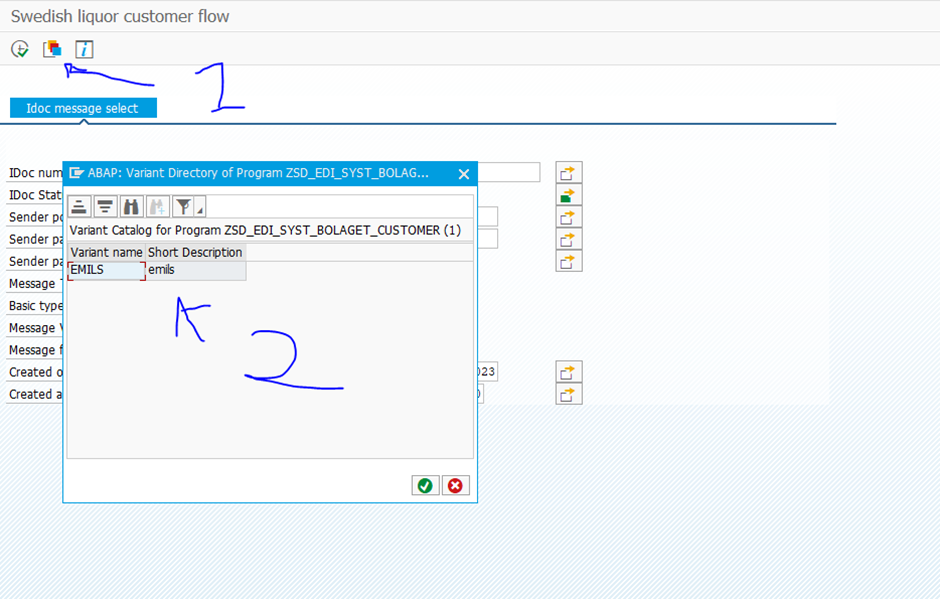Click Sort Ascending in the variant dialog
Viewport: 940px width, 599px height.
[79, 207]
